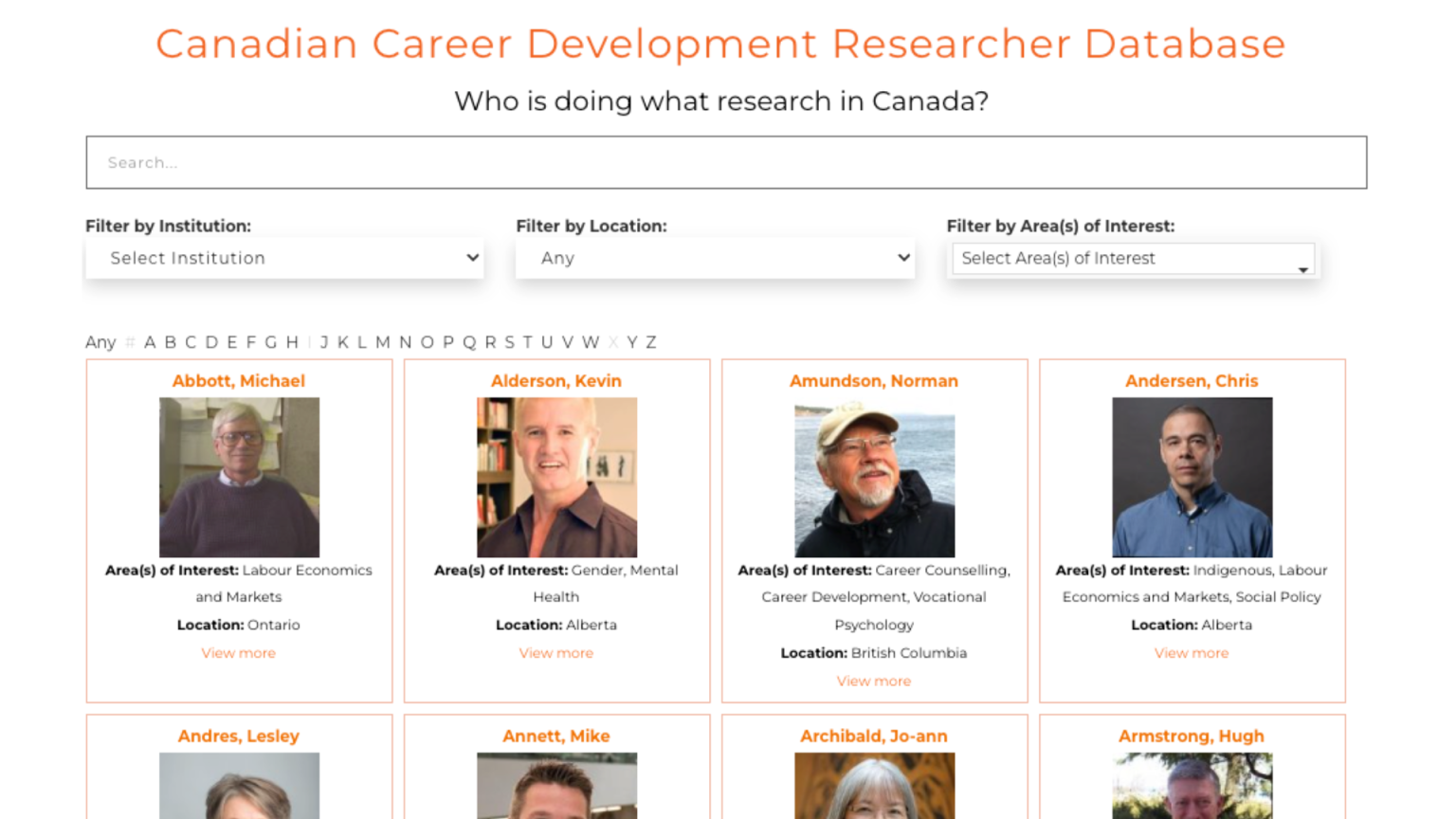Open the Archibald, Jo-ann name heading
The width and height of the screenshot is (1456, 819).
(x=873, y=736)
